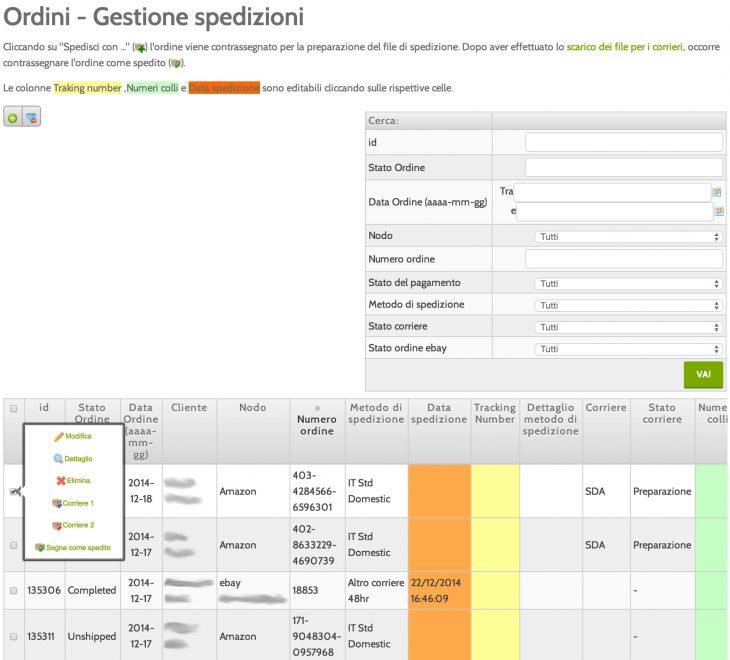This screenshot has height=660, width=730.
Task: Click order number 18853
Action: point(305,590)
